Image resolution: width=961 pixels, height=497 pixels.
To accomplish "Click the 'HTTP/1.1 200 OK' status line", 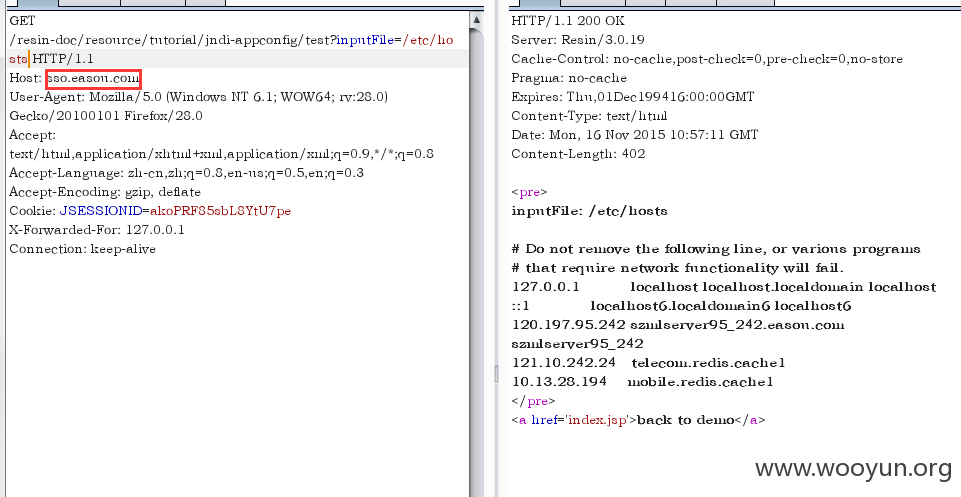I will [568, 21].
